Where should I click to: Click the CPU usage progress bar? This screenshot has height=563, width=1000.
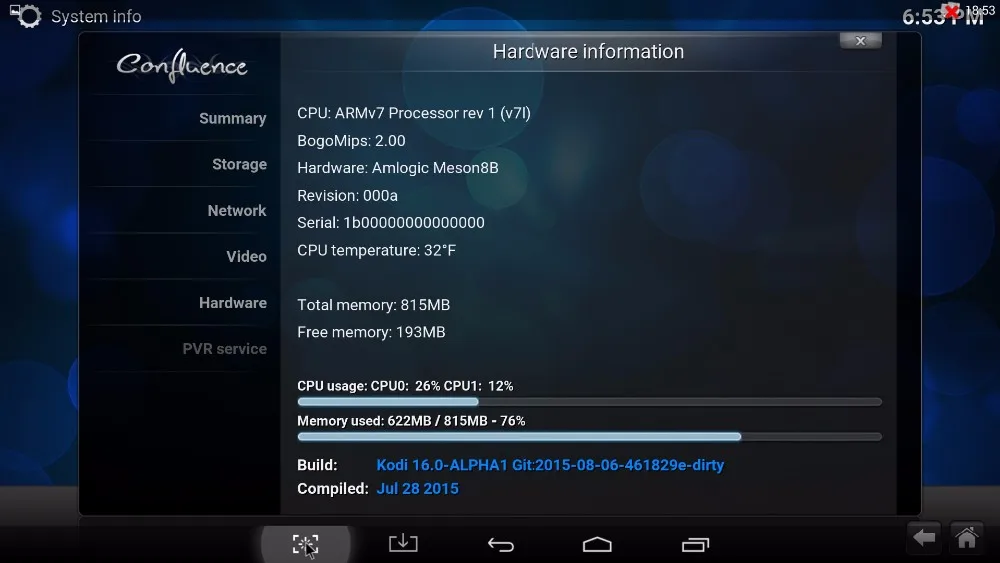[589, 402]
